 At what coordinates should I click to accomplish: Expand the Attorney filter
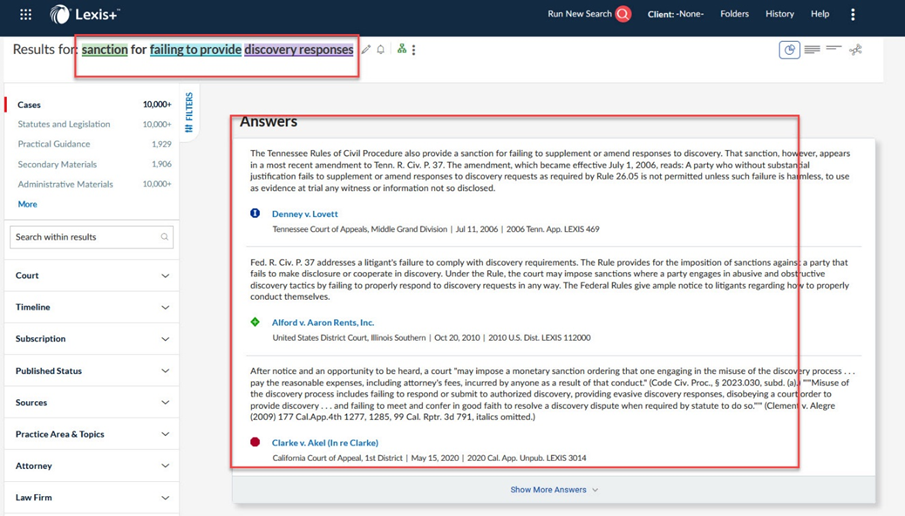coord(92,466)
